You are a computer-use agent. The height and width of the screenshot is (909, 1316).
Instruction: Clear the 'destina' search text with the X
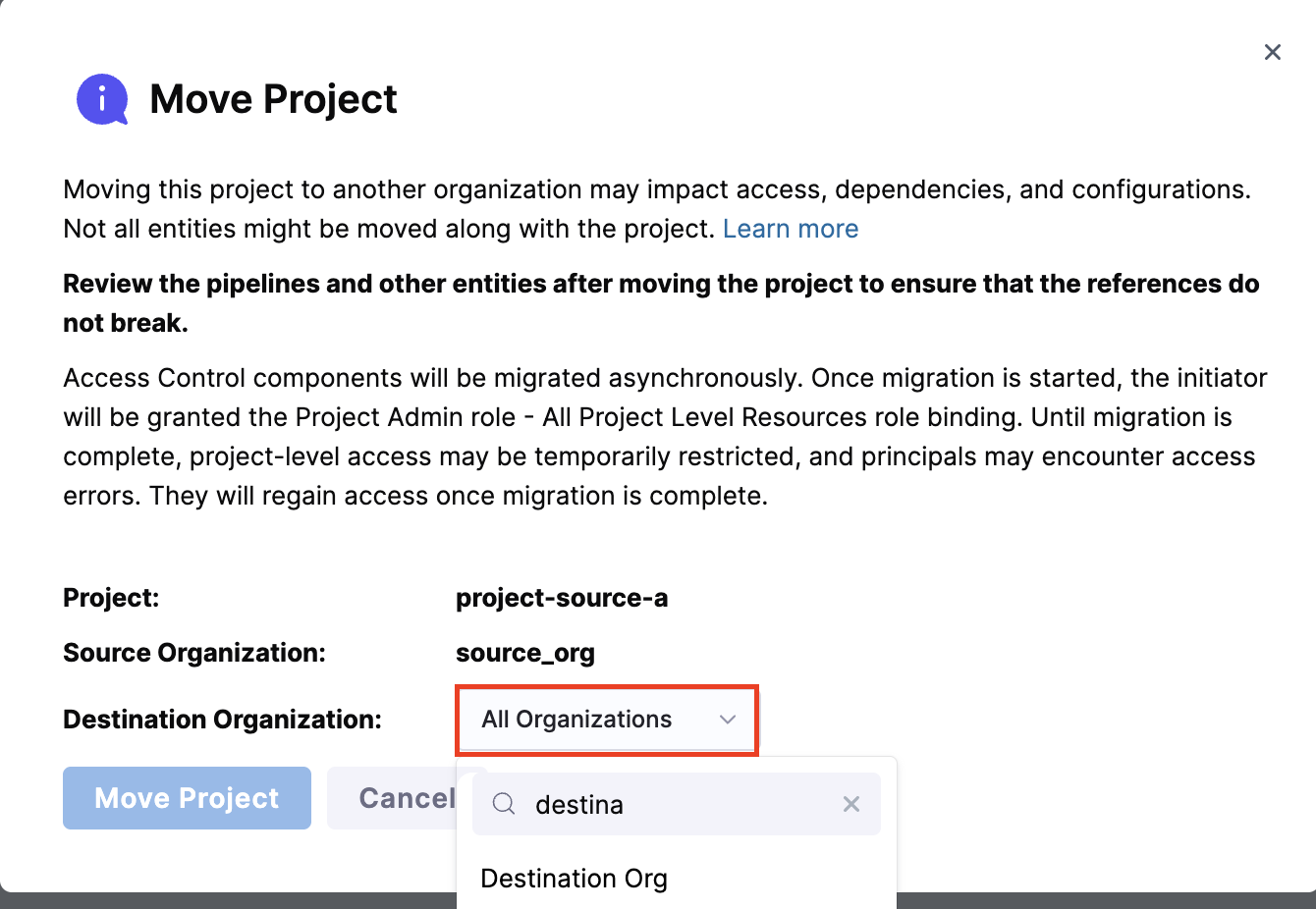[x=850, y=804]
